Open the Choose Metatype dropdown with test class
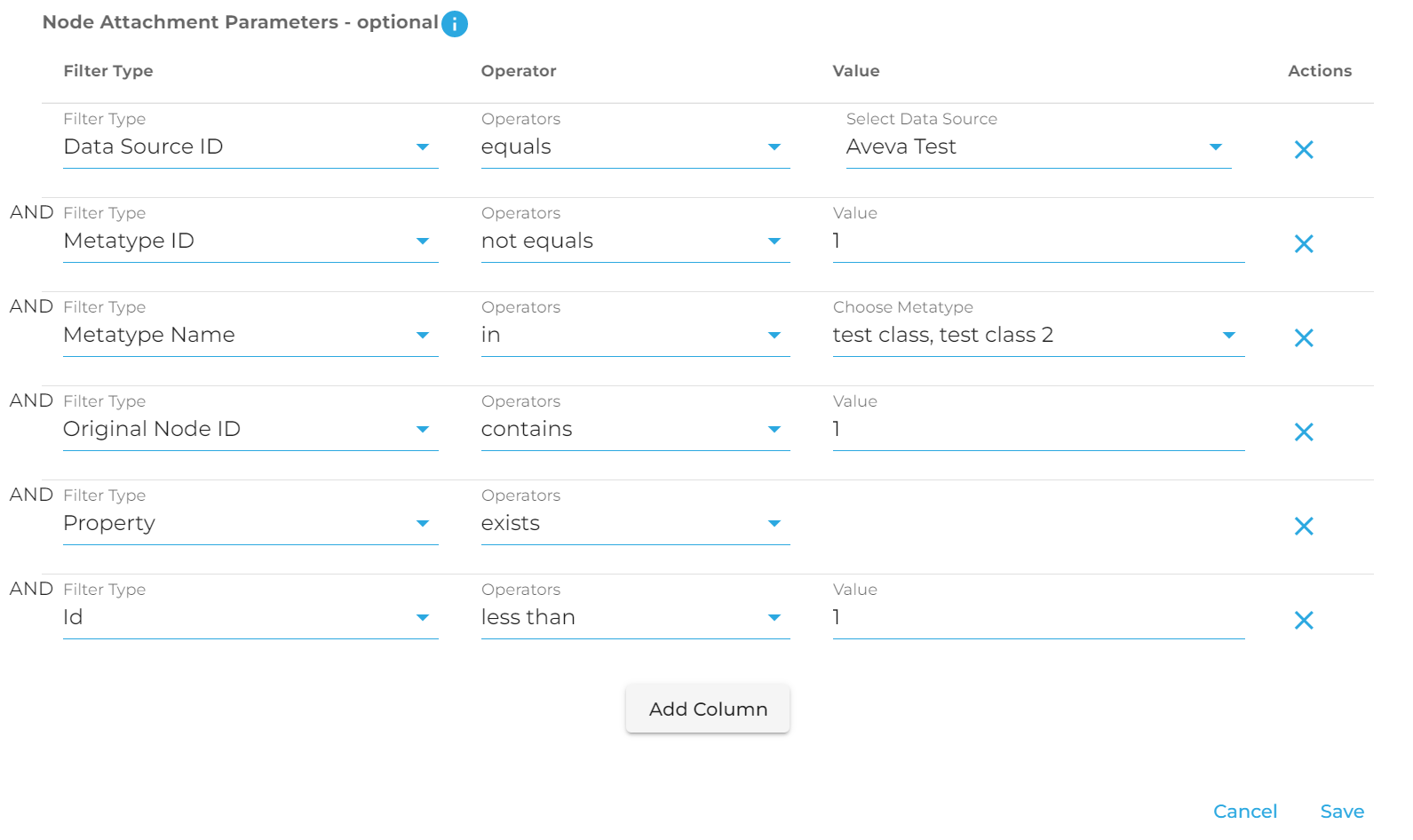 pyautogui.click(x=1038, y=336)
